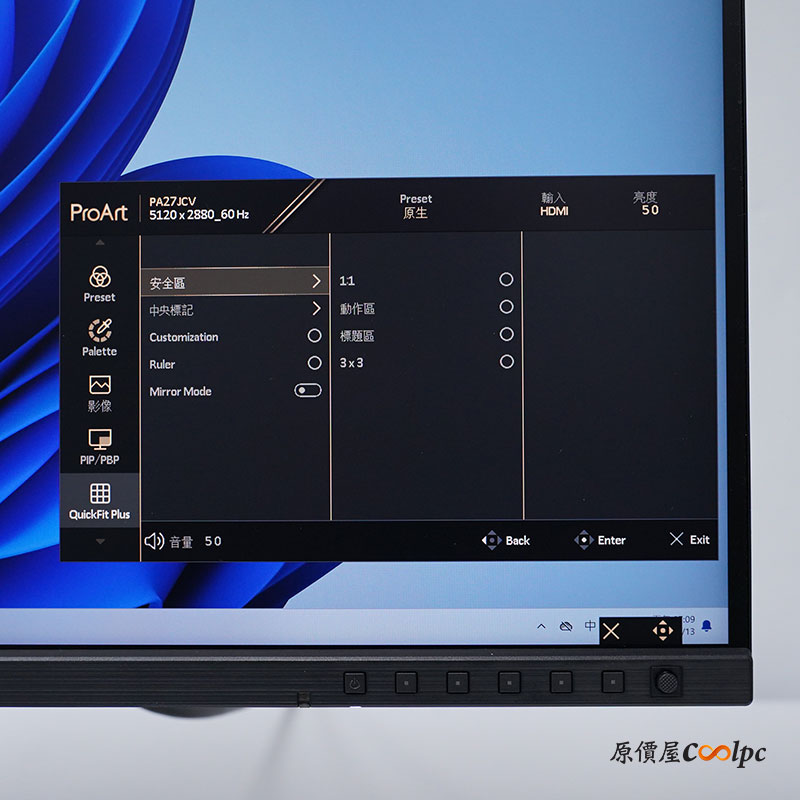
Task: Click the Preset 原生 status in the header
Action: pos(415,206)
